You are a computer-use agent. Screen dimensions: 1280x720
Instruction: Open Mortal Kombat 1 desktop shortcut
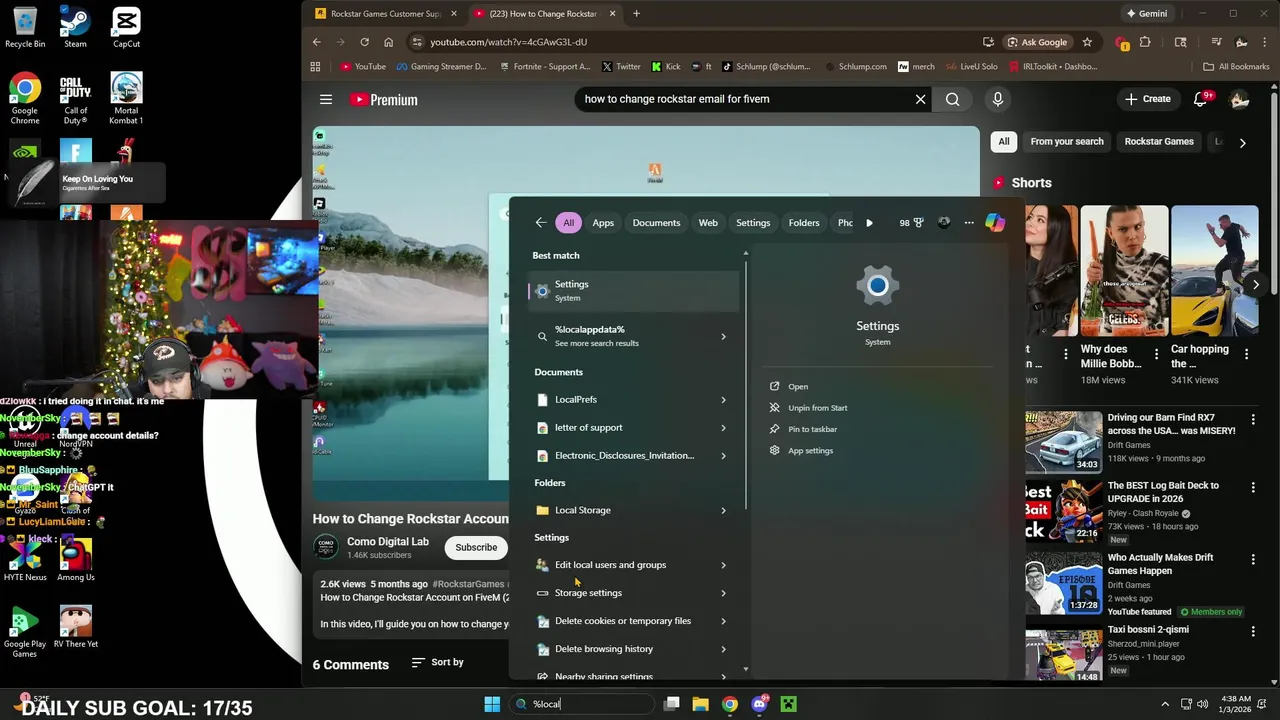tap(126, 98)
